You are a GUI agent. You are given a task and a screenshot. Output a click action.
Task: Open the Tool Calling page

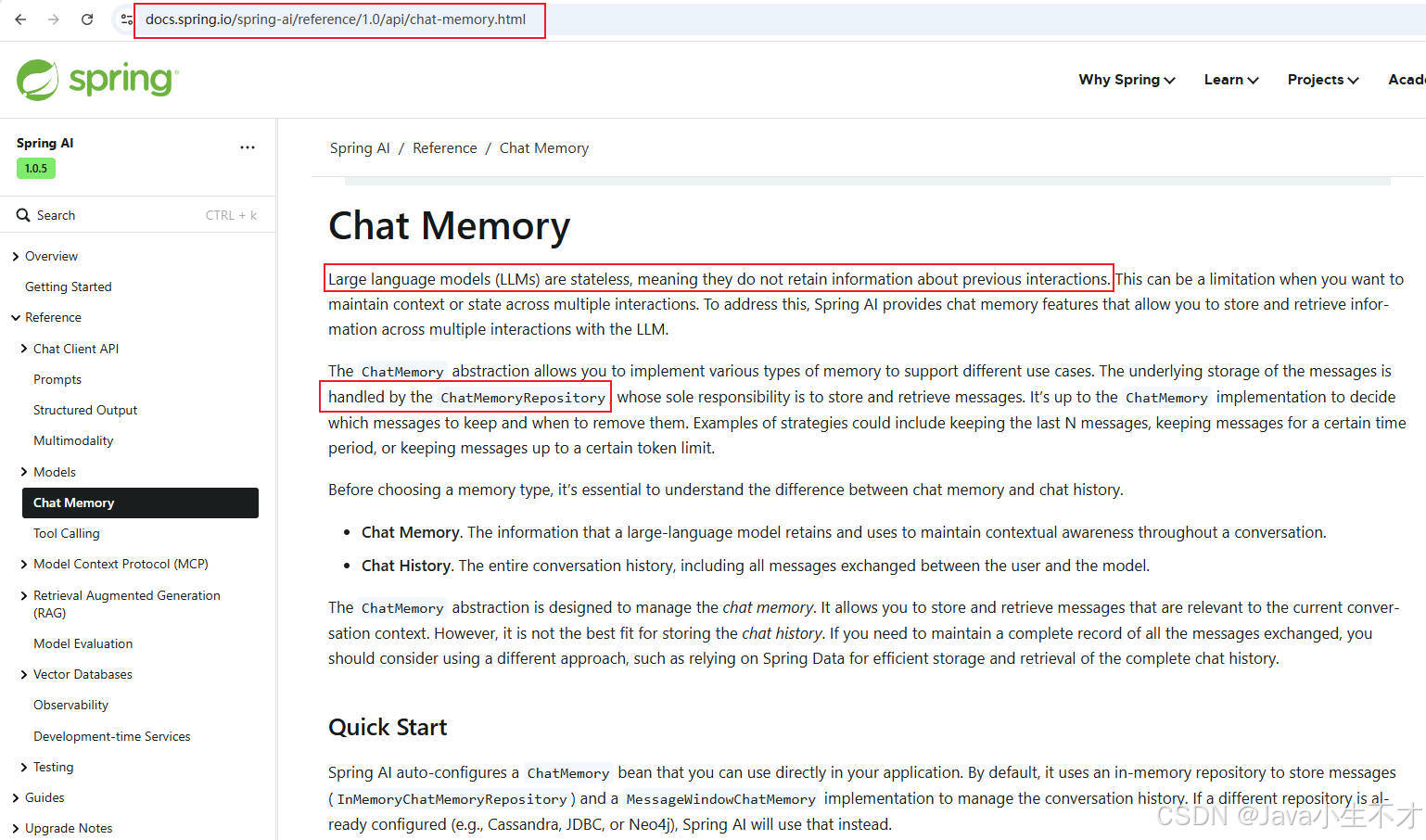tap(67, 533)
